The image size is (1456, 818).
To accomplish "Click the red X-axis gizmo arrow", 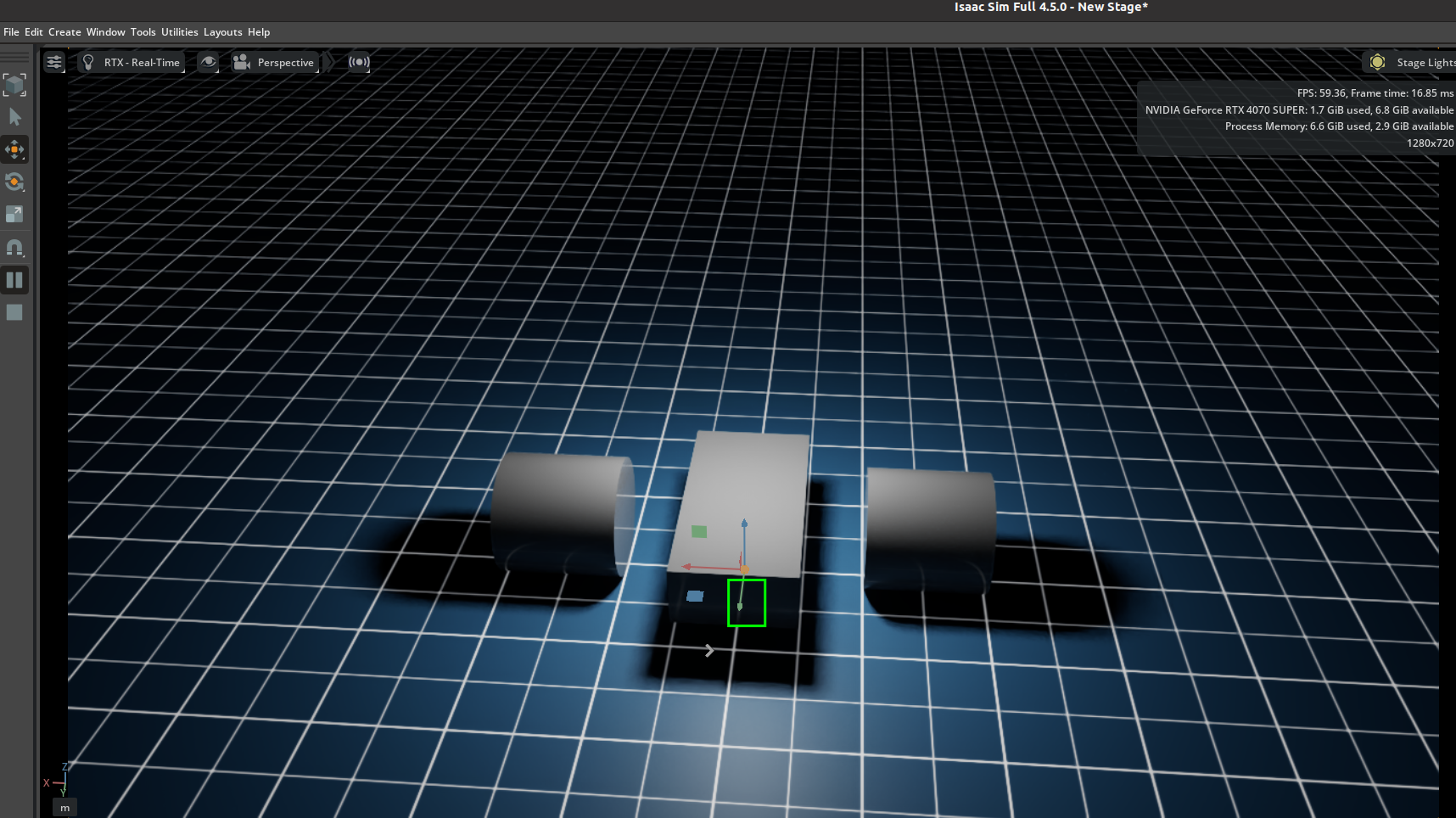I will 687,567.
